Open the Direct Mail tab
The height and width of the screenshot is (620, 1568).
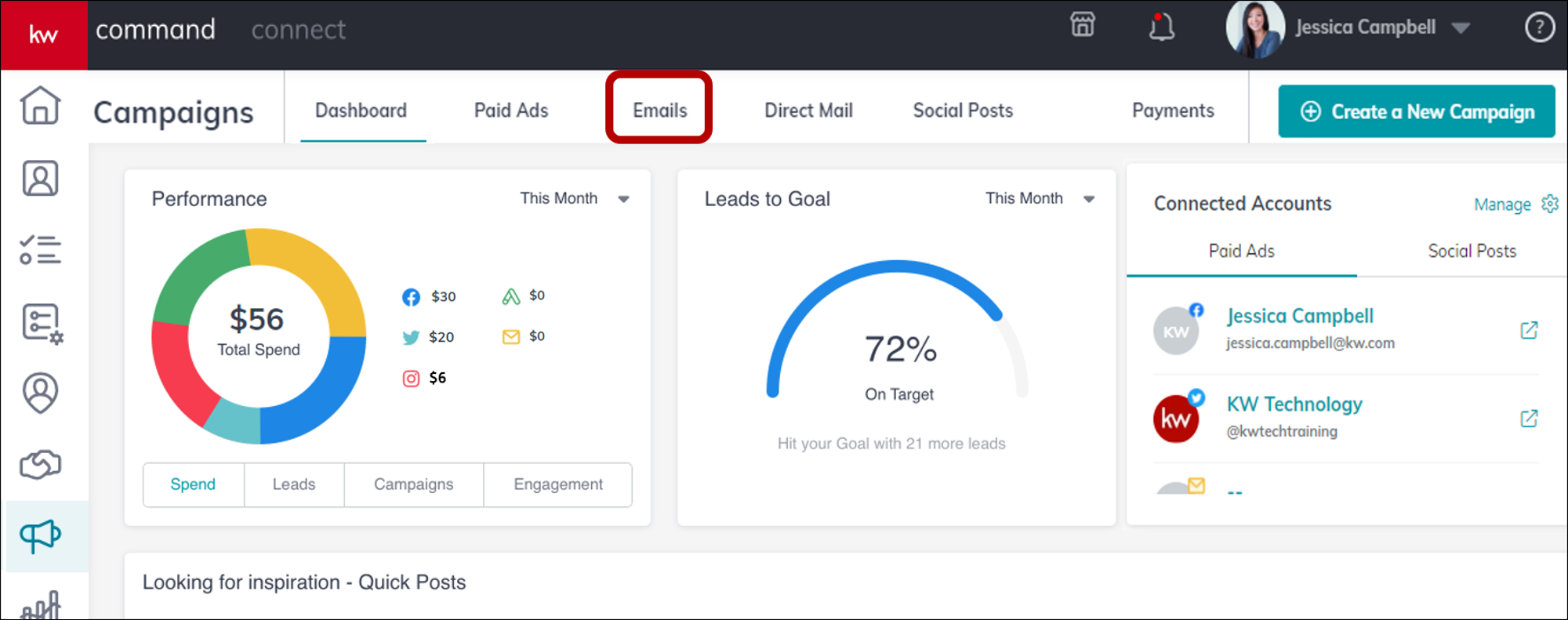click(x=808, y=111)
